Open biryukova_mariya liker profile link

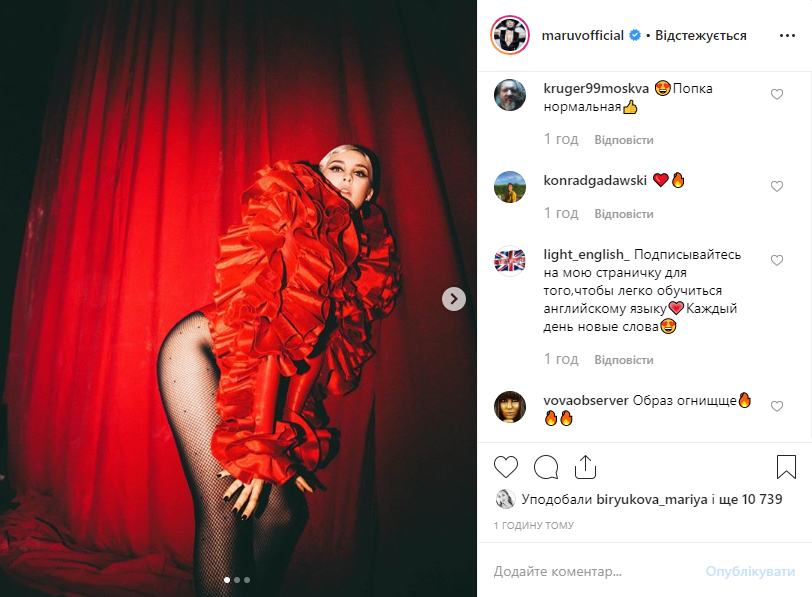tap(651, 499)
